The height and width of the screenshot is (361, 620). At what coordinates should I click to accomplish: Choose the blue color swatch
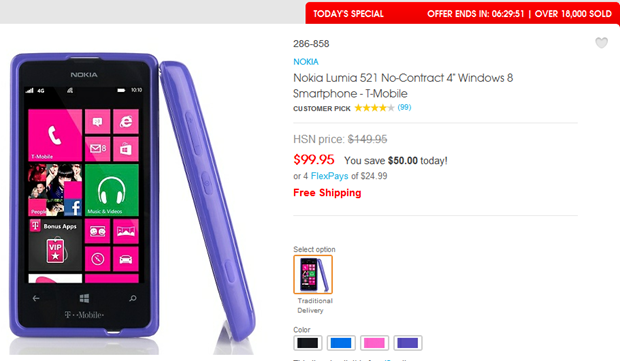341,343
